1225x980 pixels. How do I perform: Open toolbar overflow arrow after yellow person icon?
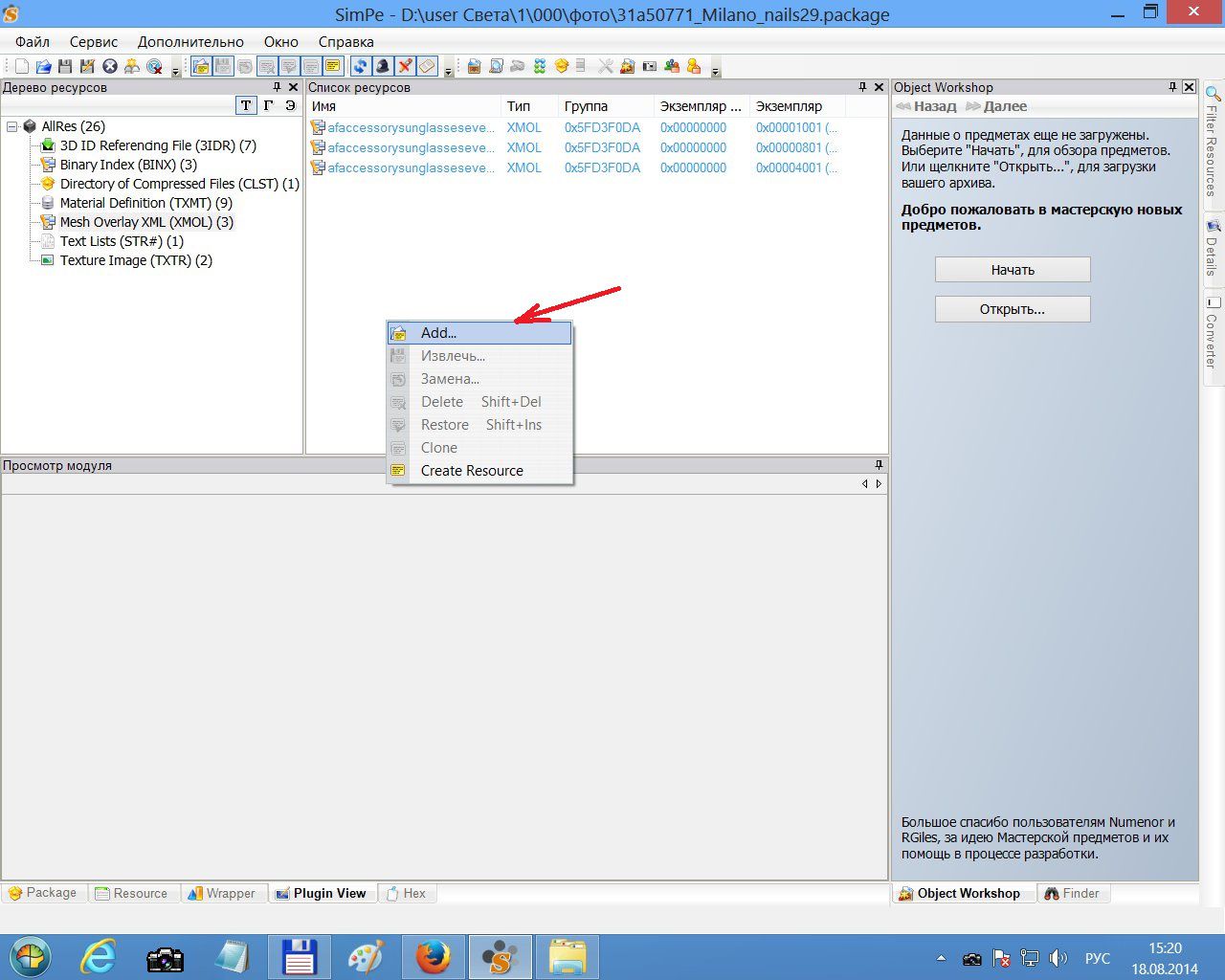coord(714,70)
